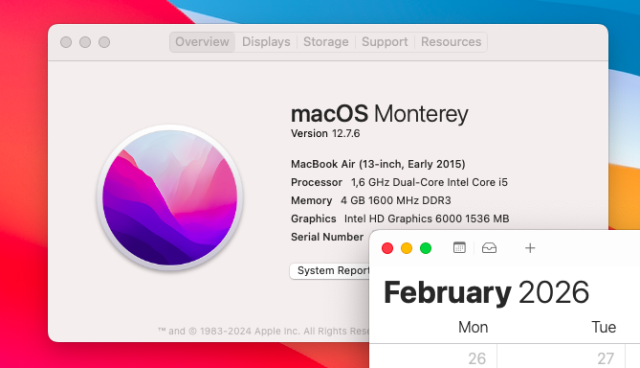
Task: Click the Version 12.7.6 text
Action: [x=325, y=133]
